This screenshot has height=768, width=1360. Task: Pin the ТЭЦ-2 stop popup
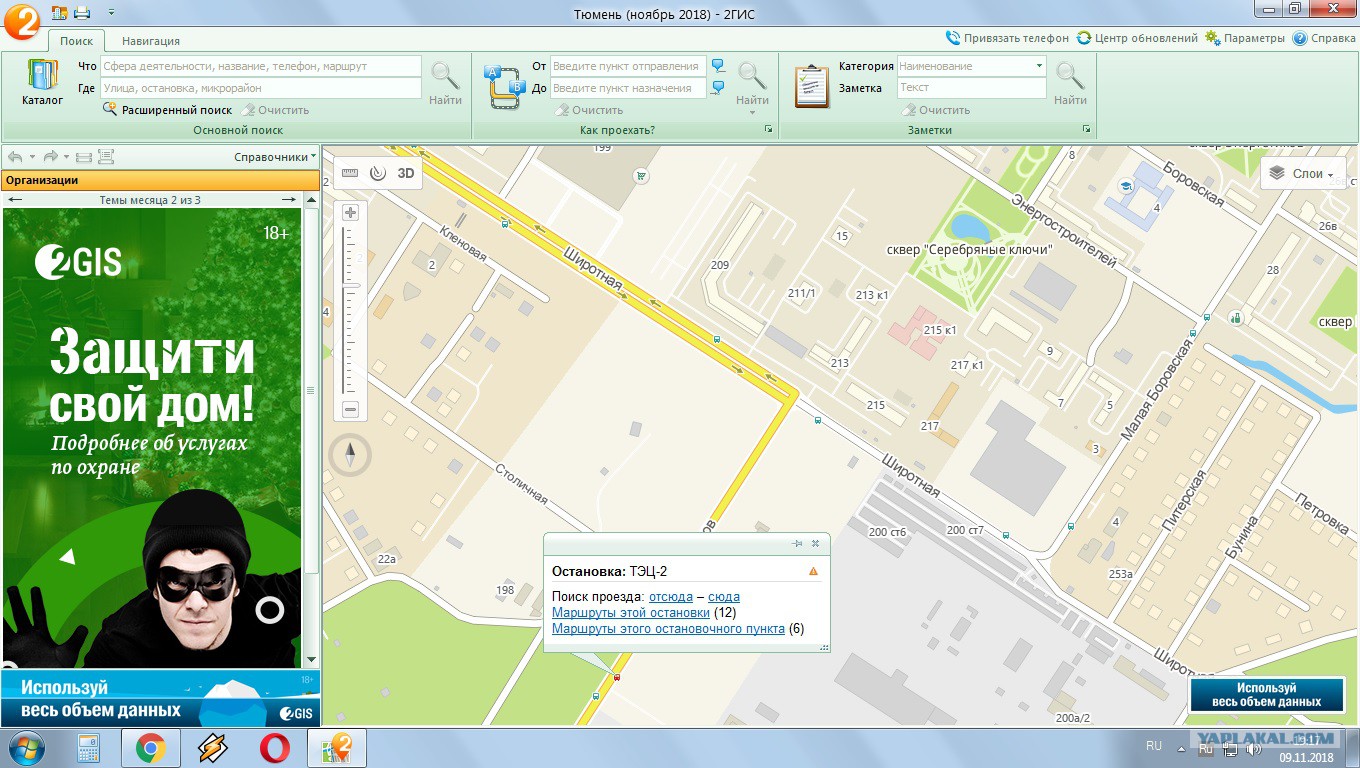797,543
